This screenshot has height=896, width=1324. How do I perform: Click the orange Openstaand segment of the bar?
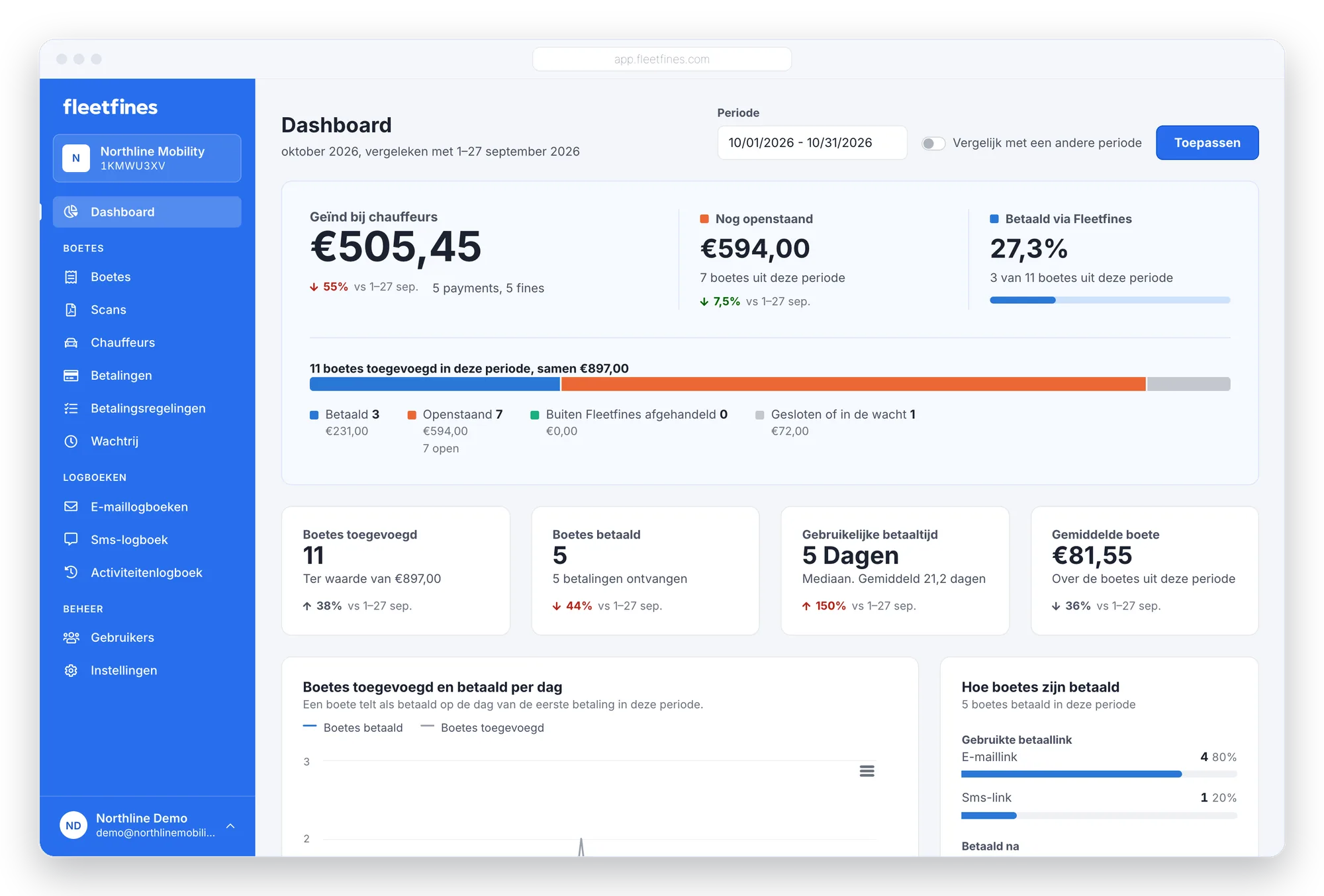point(853,384)
